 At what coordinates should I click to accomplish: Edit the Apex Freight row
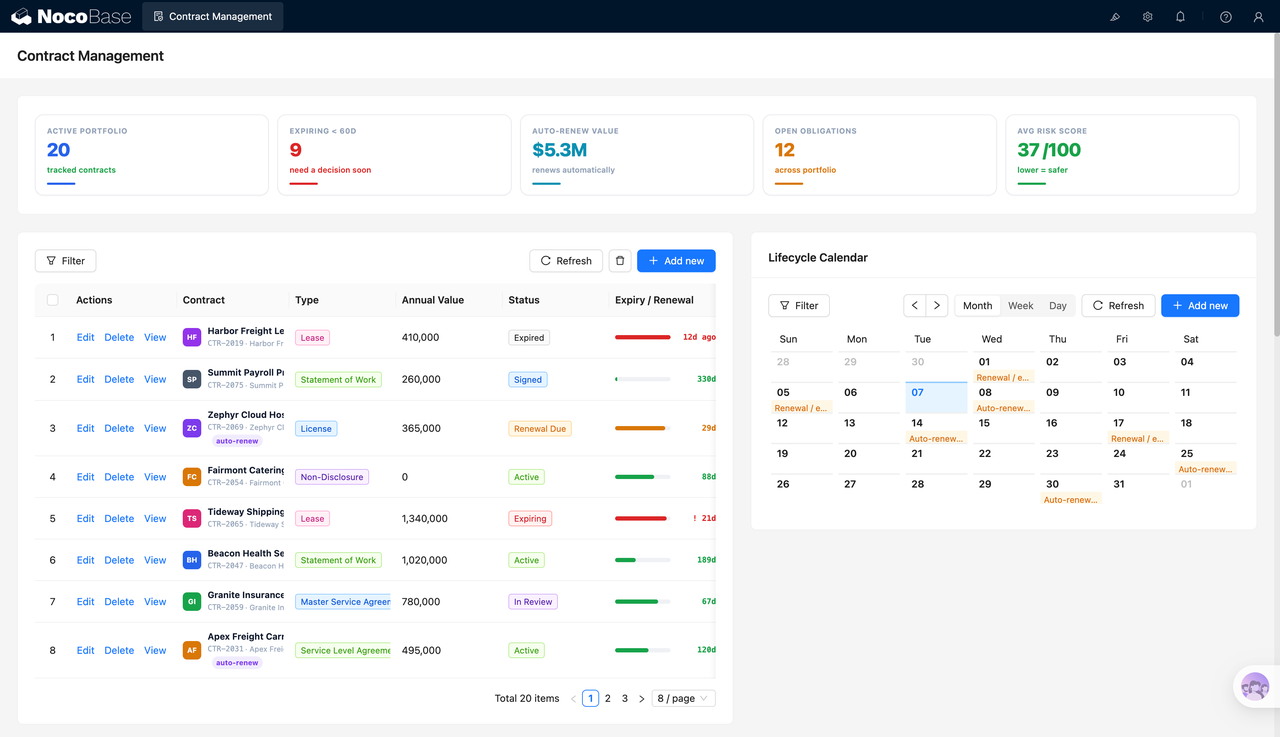click(x=86, y=650)
